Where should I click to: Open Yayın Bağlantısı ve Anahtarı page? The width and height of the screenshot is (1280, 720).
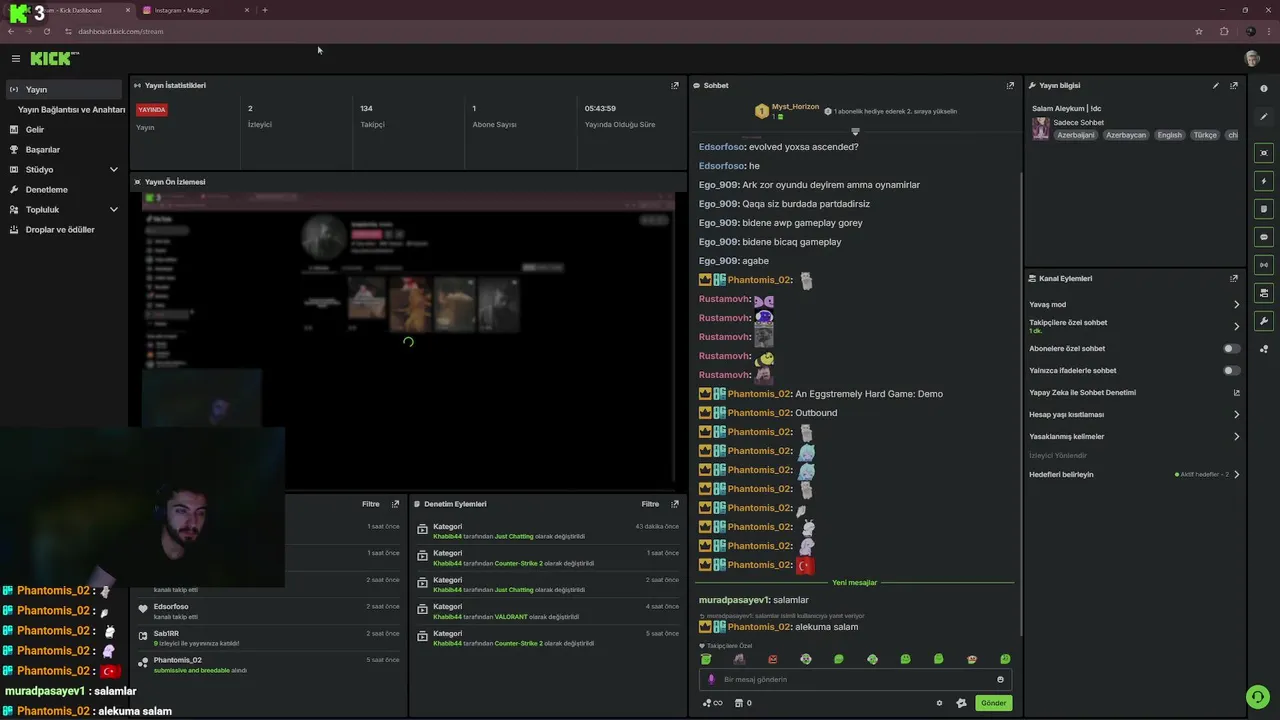[x=71, y=109]
